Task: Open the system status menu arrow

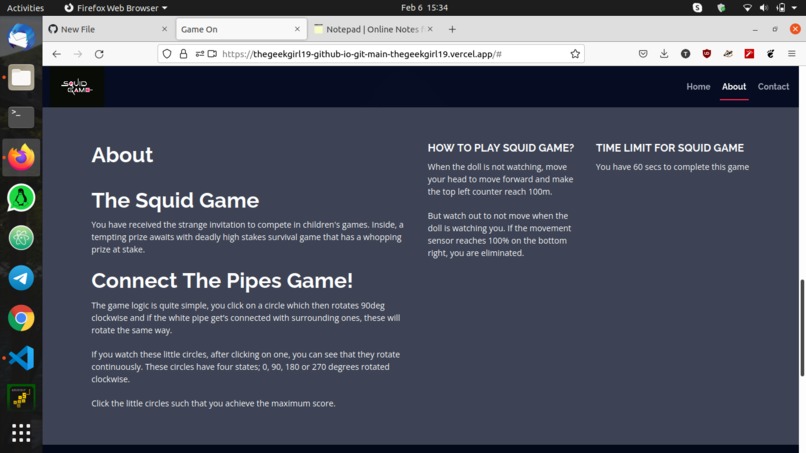Action: tap(794, 8)
